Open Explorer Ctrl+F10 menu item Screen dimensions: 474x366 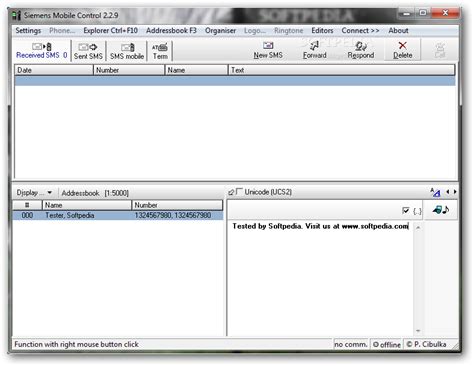click(x=110, y=31)
